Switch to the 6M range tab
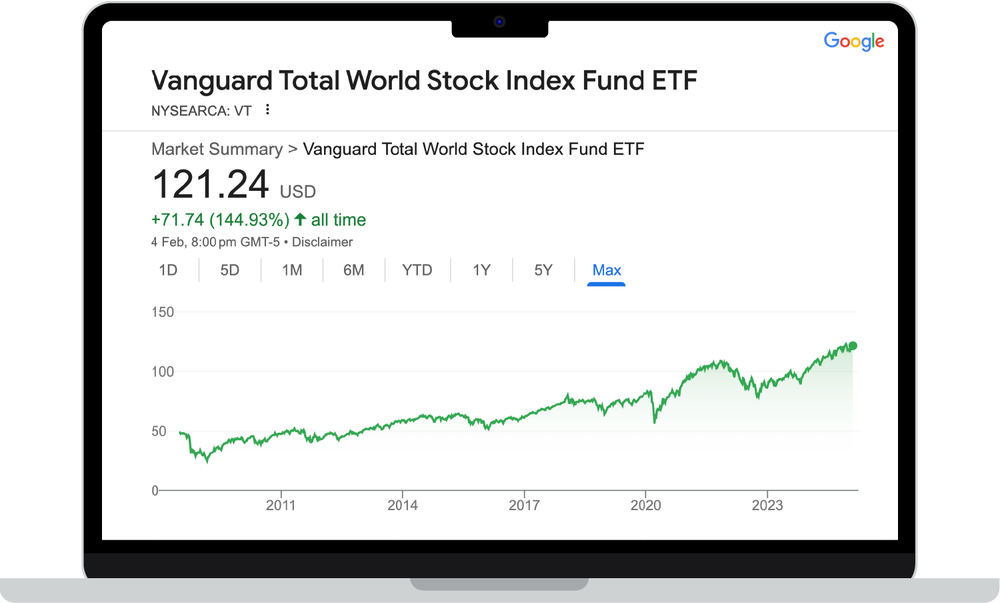This screenshot has height=603, width=1000. click(x=354, y=270)
